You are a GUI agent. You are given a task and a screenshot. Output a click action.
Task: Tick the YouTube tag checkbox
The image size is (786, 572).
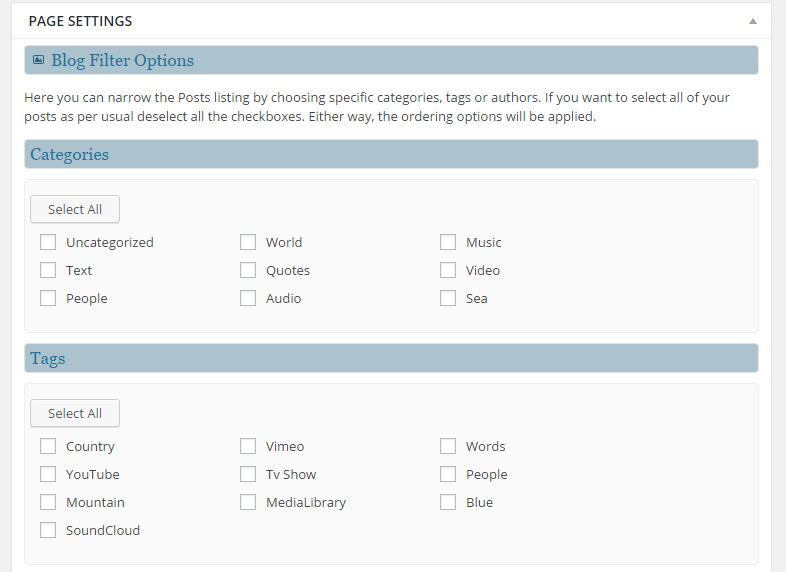point(48,474)
